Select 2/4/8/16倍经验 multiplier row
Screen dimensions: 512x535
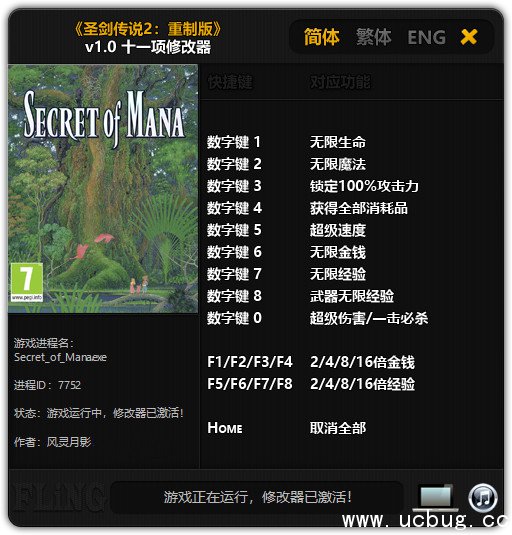311,384
